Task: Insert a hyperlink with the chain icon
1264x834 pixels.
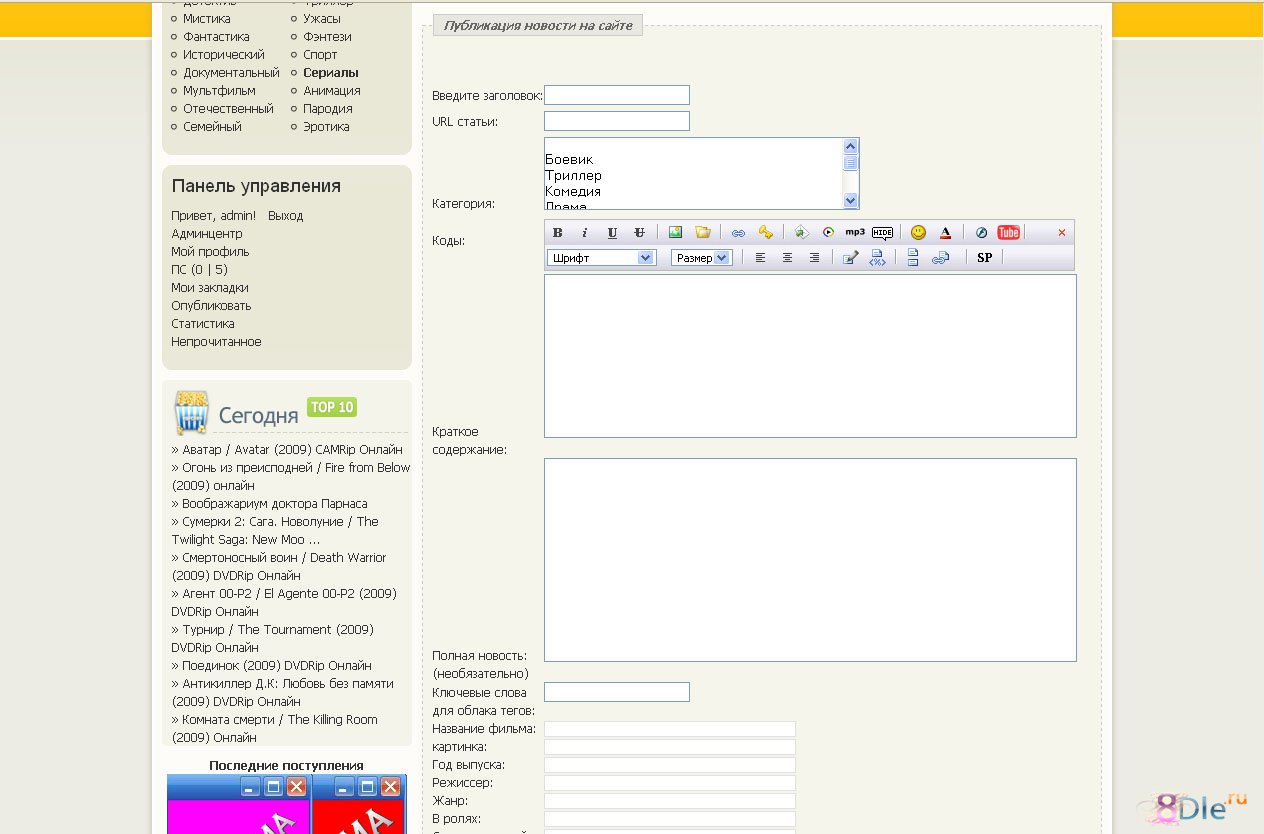Action: pos(738,232)
